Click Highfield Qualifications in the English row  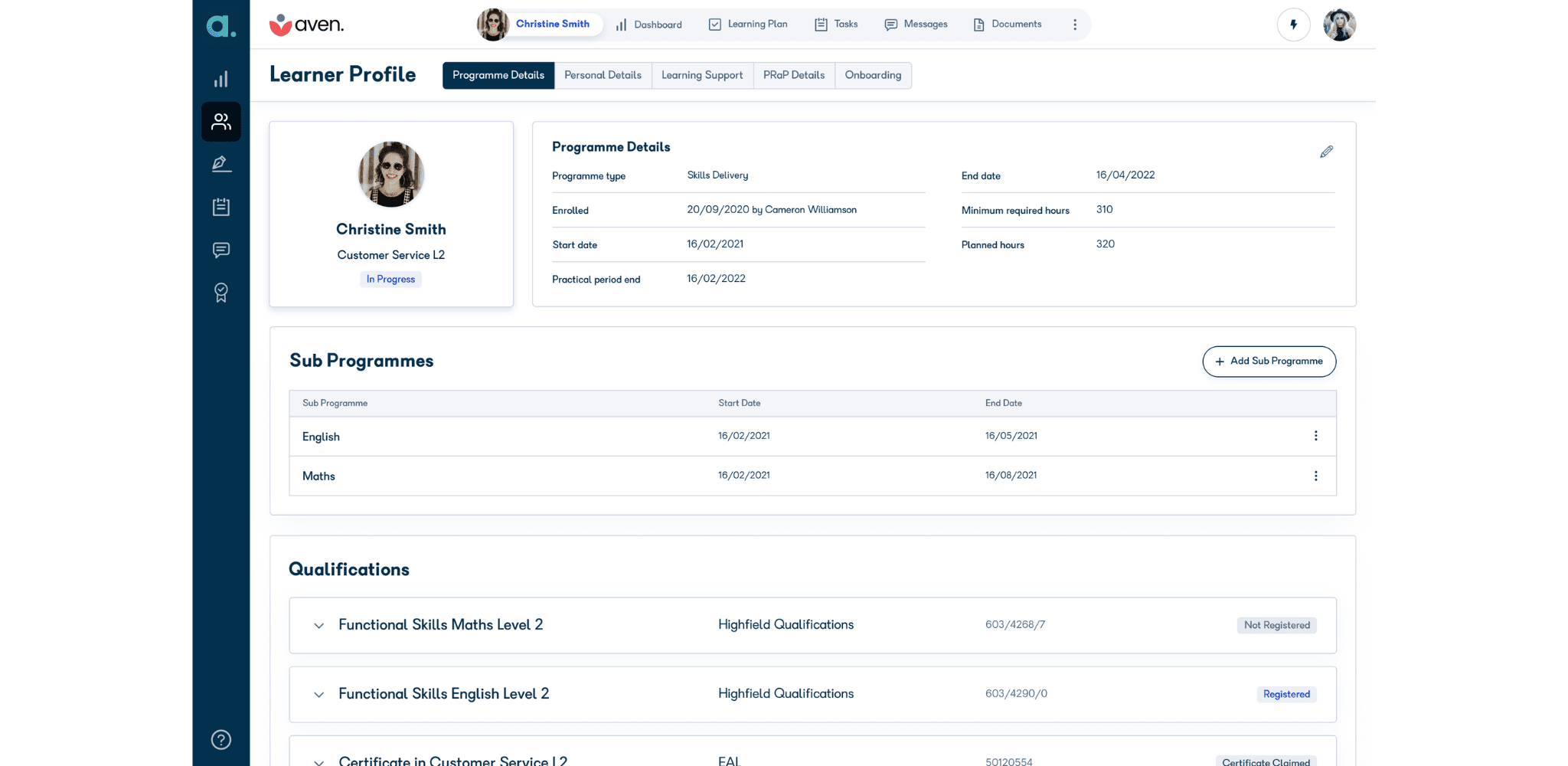pos(786,694)
